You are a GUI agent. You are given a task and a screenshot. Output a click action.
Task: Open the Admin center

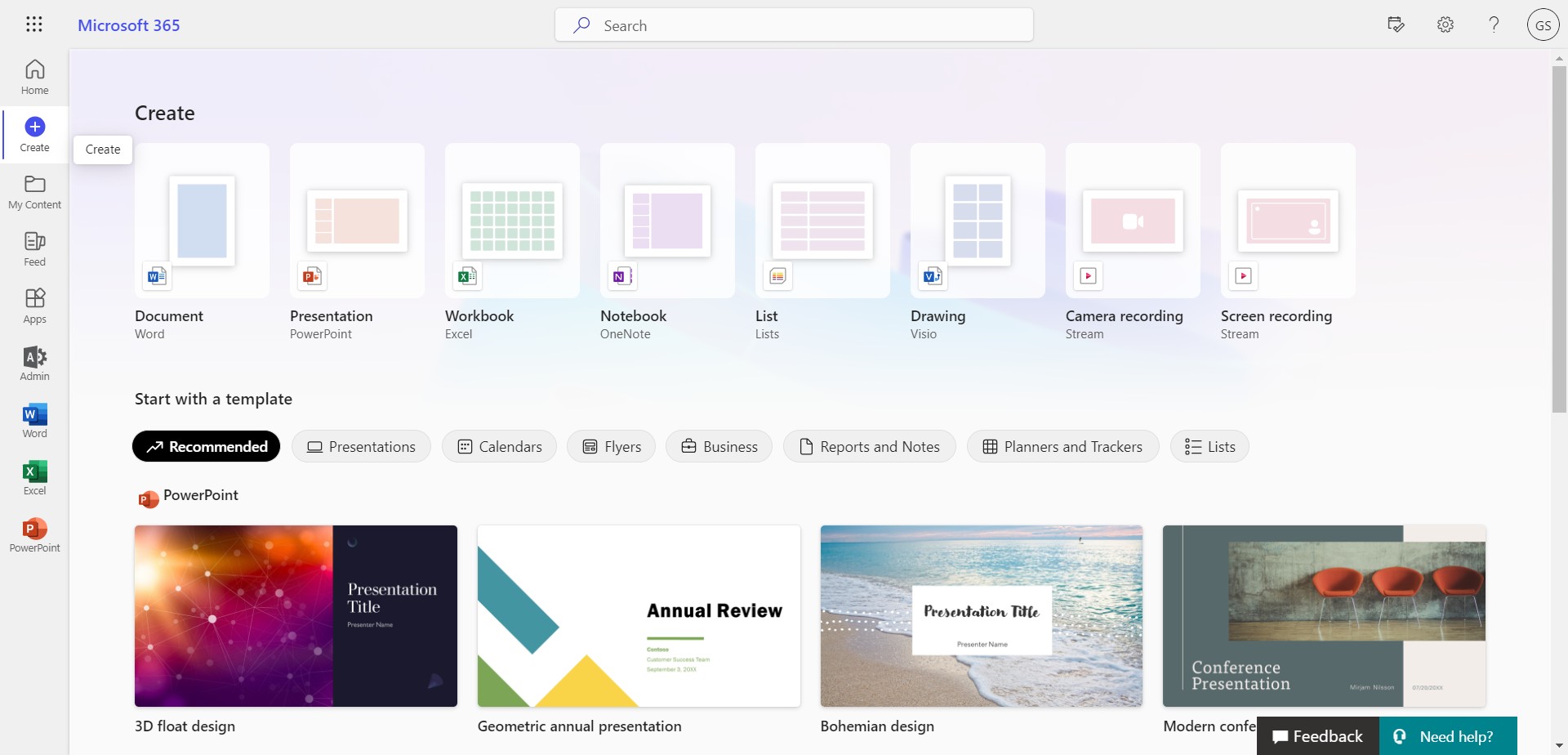(34, 364)
